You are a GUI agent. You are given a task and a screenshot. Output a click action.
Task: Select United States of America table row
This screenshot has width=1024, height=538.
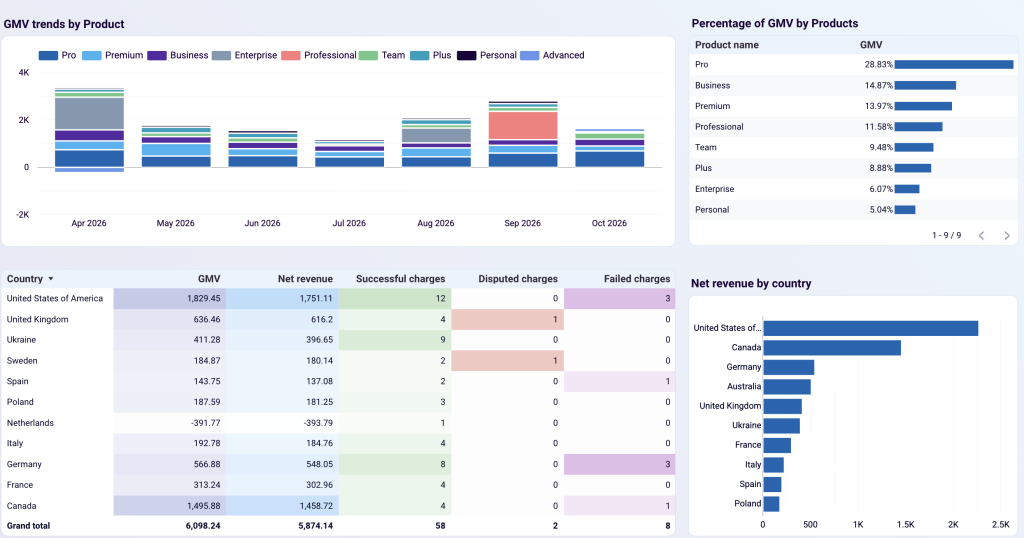click(338, 298)
